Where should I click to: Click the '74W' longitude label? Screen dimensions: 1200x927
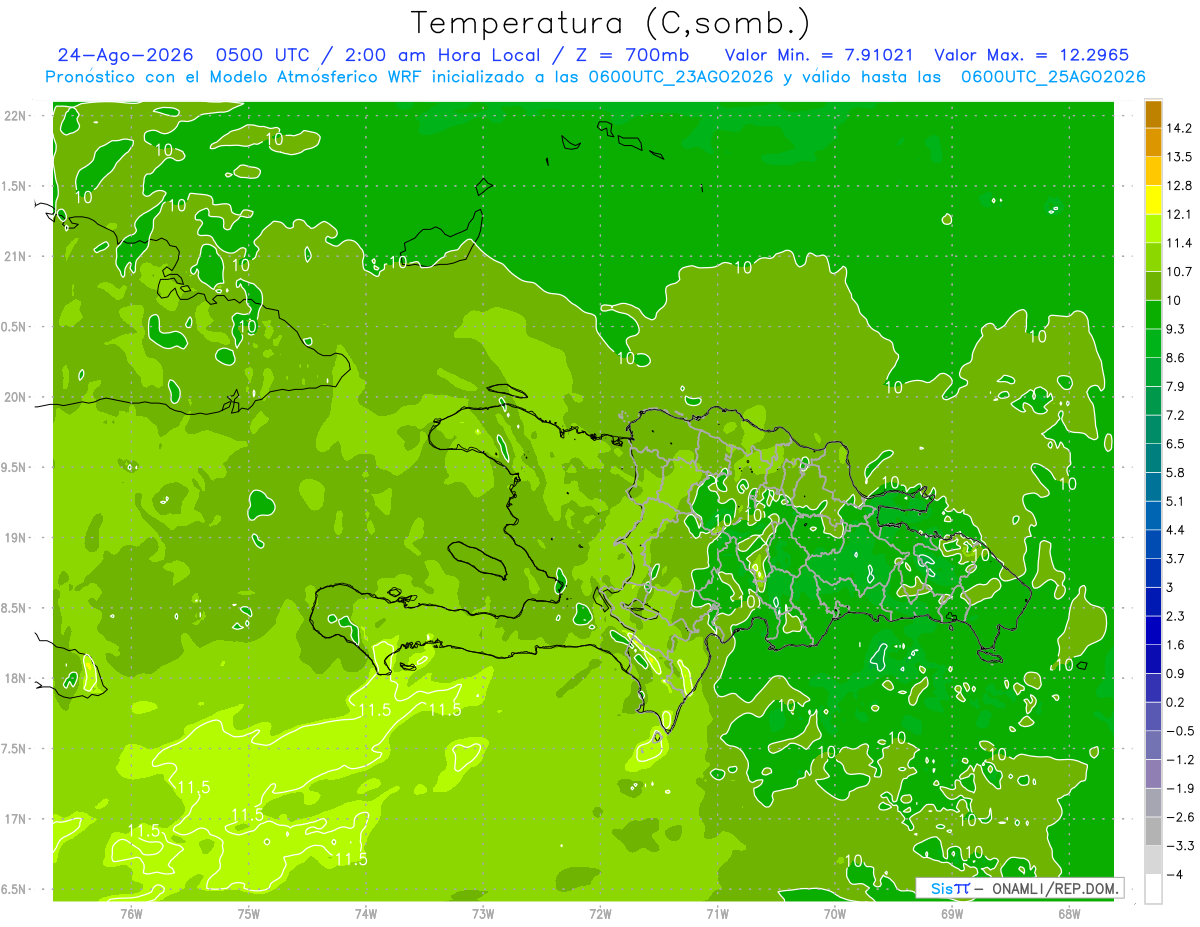click(x=366, y=913)
